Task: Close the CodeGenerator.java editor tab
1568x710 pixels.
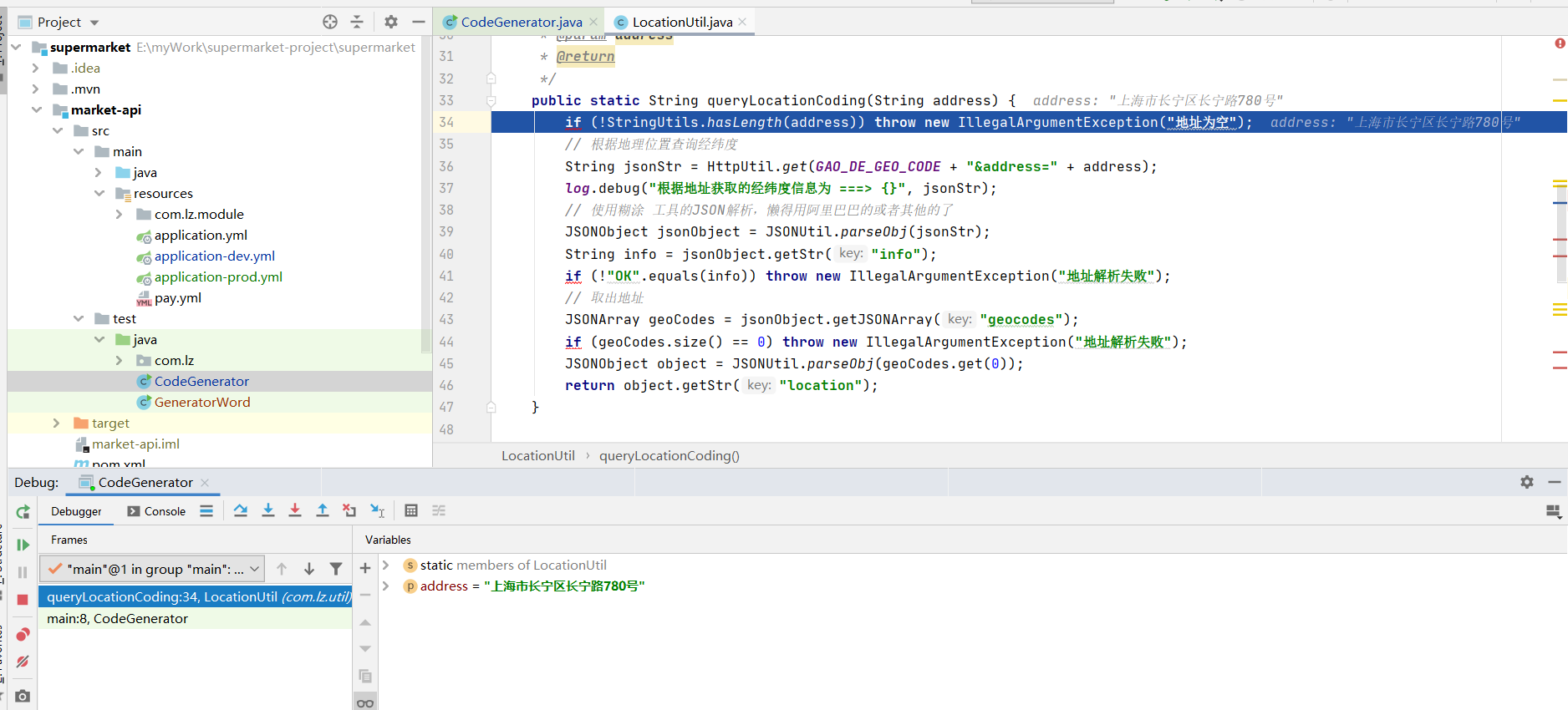Action: (x=593, y=22)
